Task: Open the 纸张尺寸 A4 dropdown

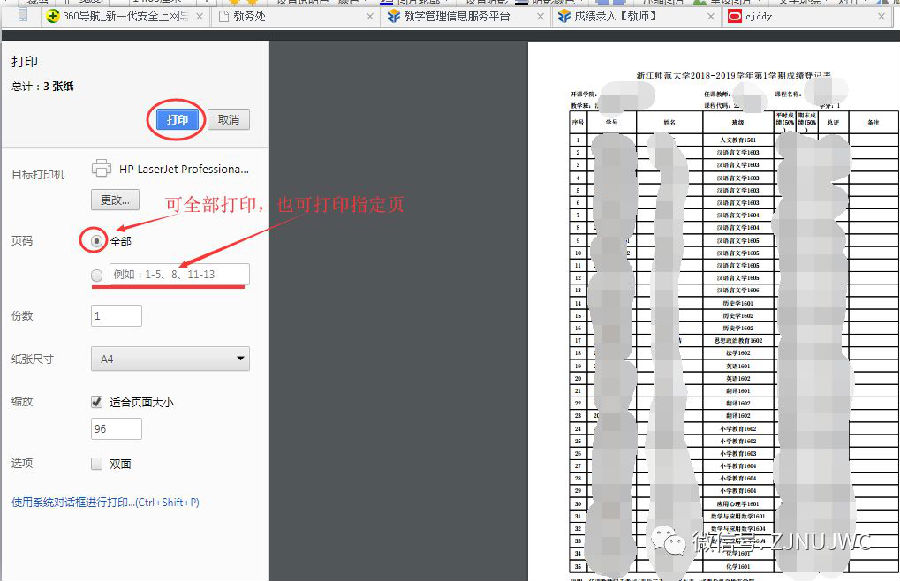Action: pyautogui.click(x=169, y=358)
